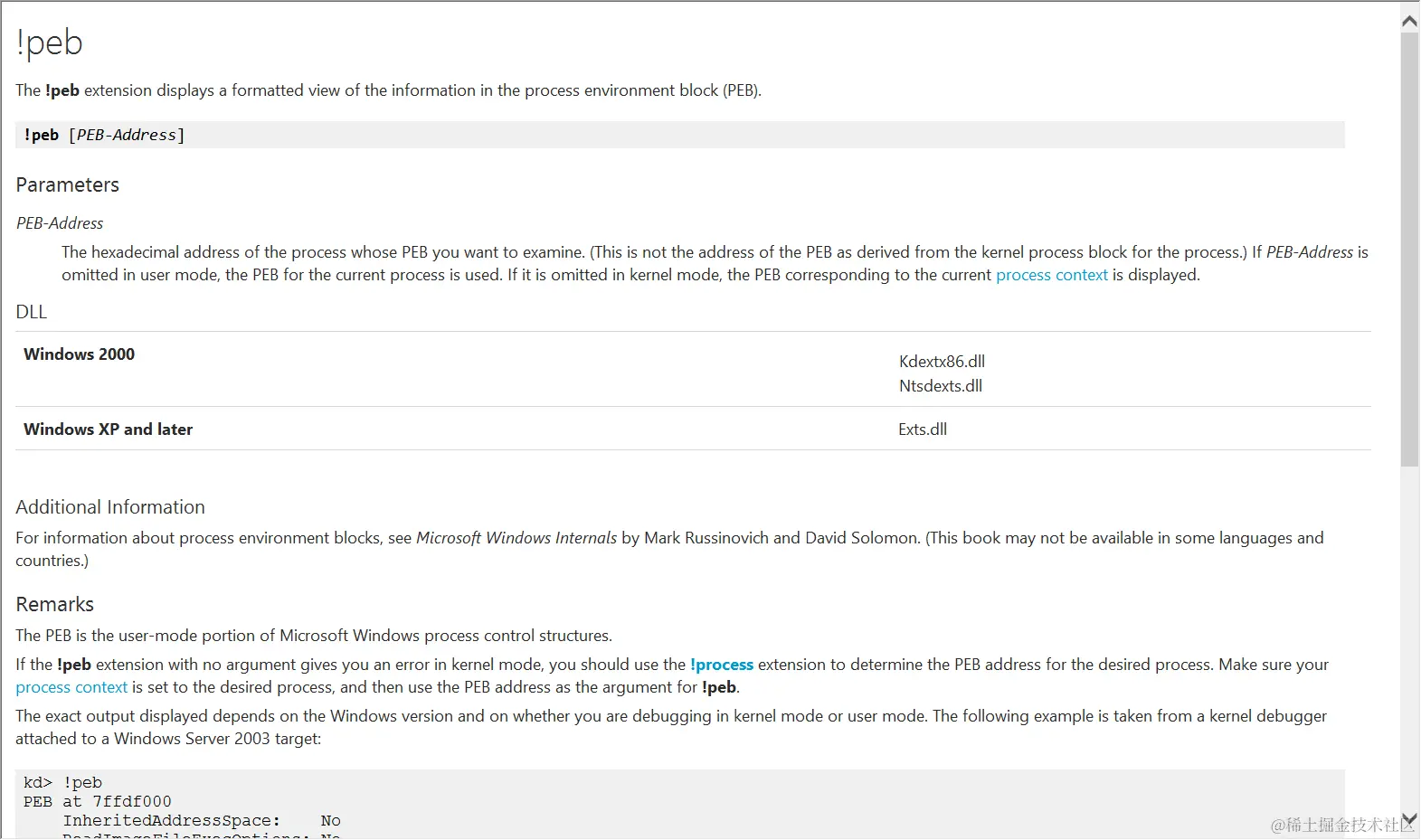Click the 'InheritedAddressSpace:' output line
This screenshot has width=1421, height=840.
tap(202, 821)
